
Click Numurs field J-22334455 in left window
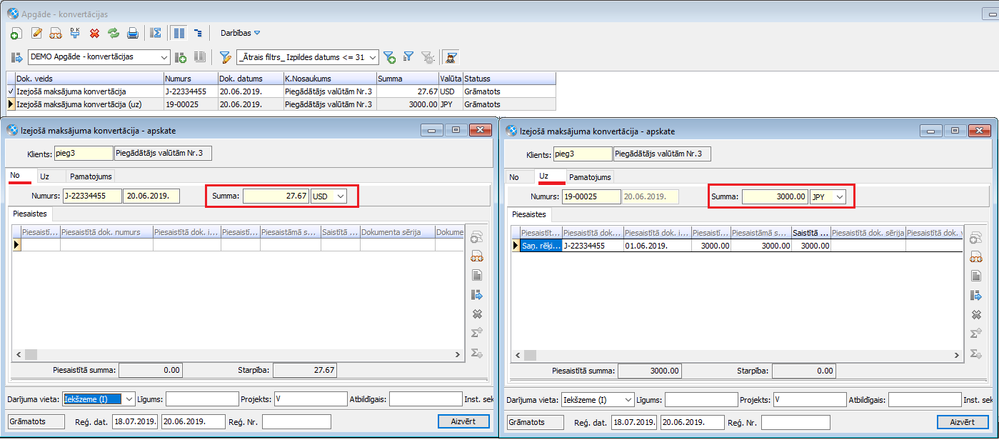point(92,197)
